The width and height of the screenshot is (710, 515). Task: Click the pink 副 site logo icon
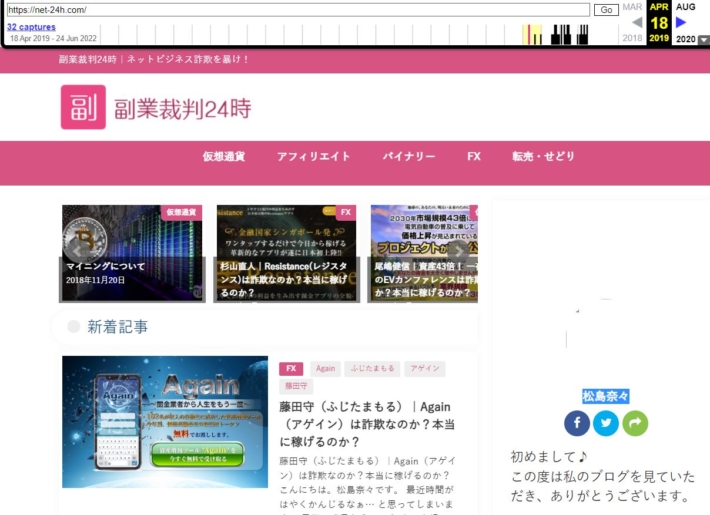83,107
